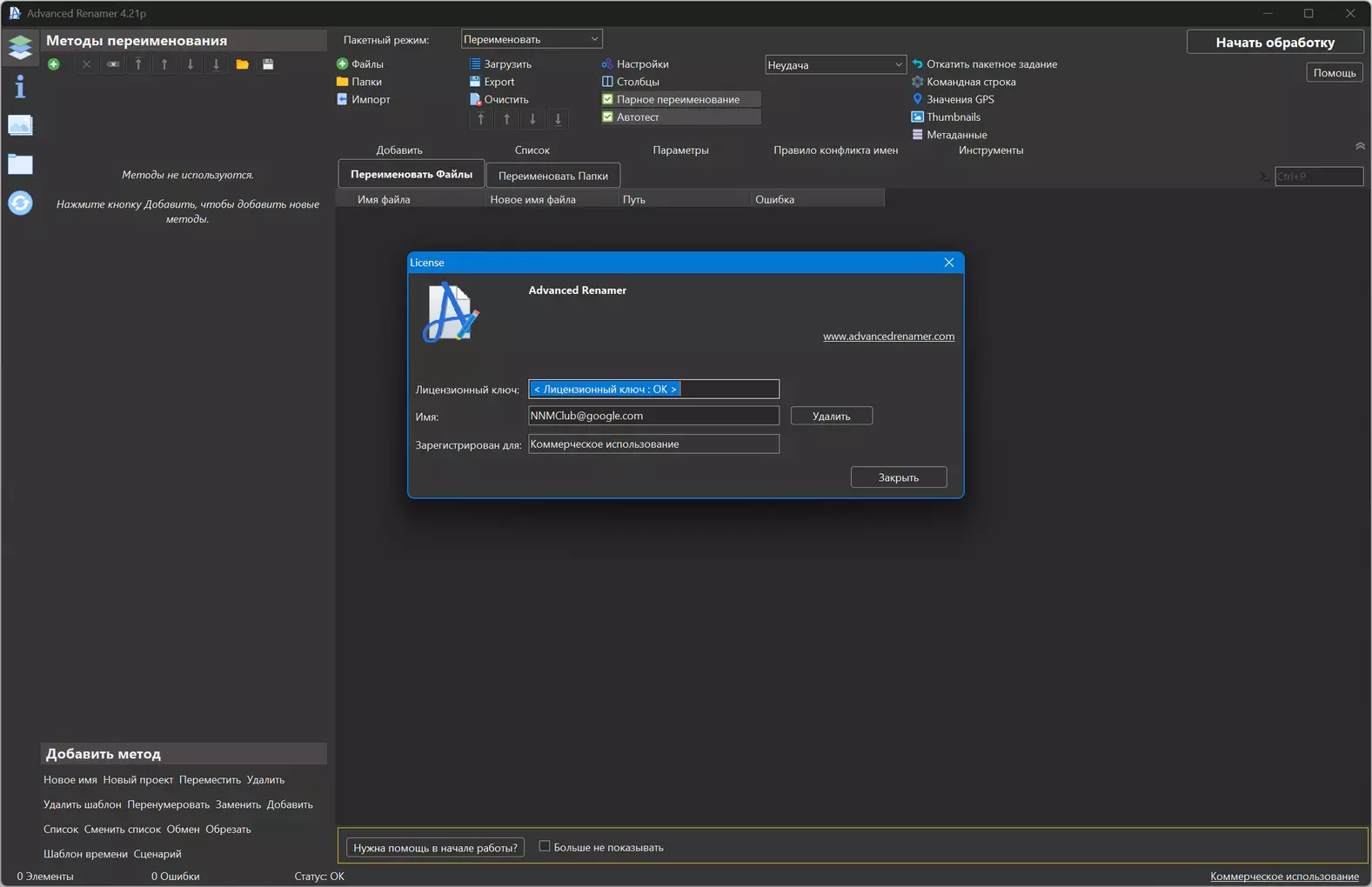The image size is (1372, 887).
Task: Click the Имя field containing NNMClub@google.com
Action: click(653, 416)
